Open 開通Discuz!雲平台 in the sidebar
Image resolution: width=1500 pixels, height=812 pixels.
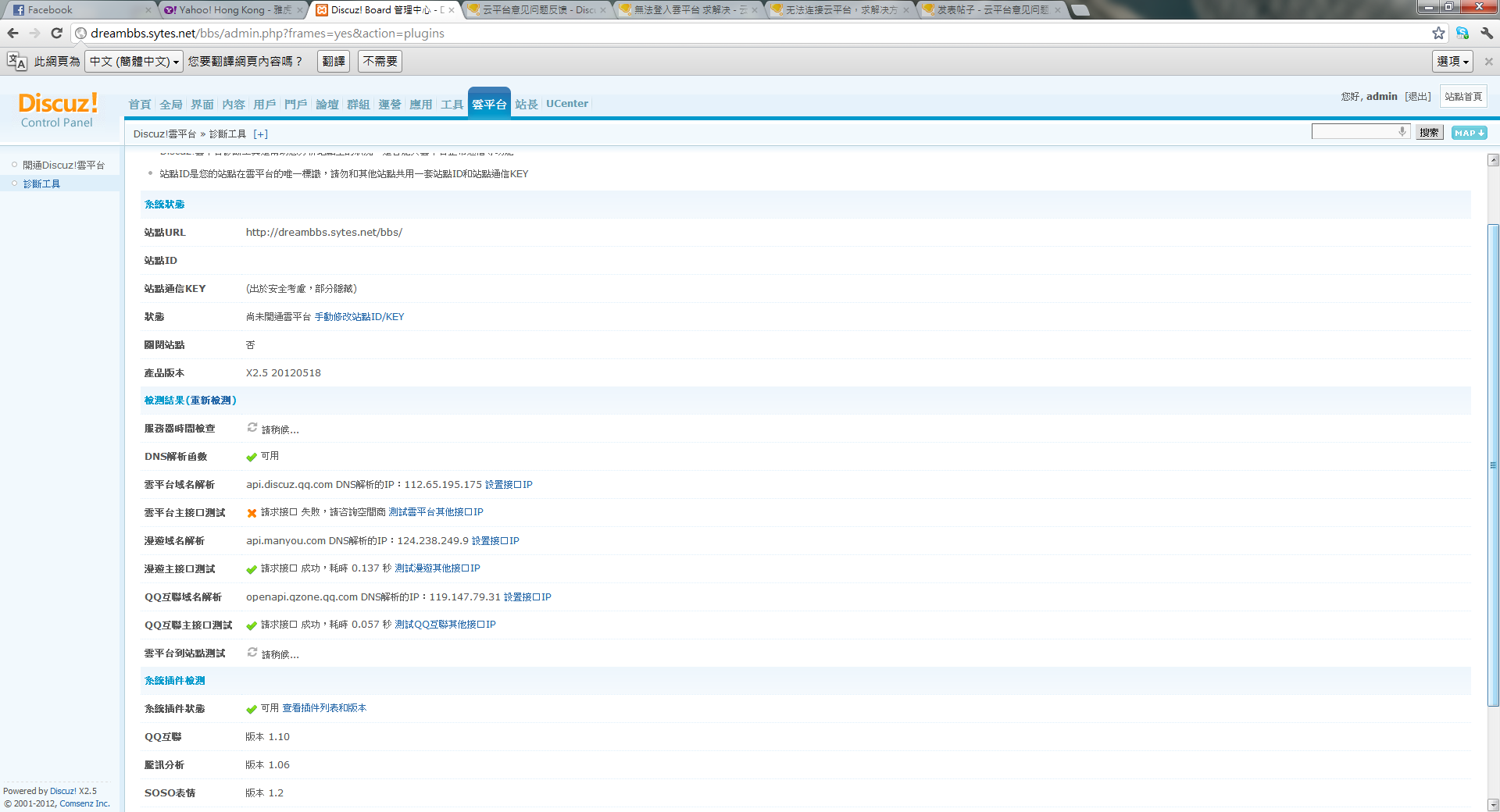[63, 165]
